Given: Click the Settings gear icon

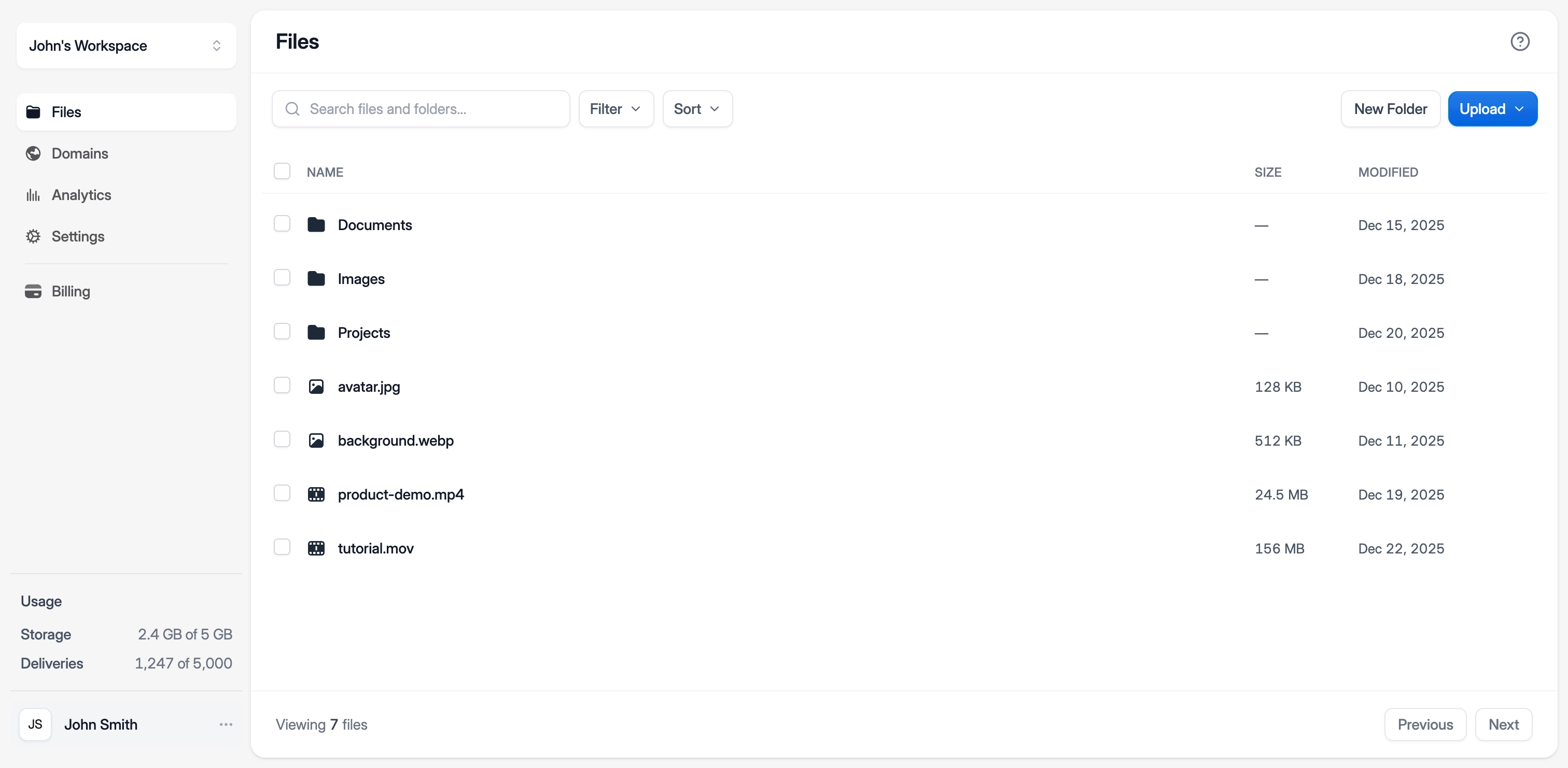Looking at the screenshot, I should click(34, 236).
